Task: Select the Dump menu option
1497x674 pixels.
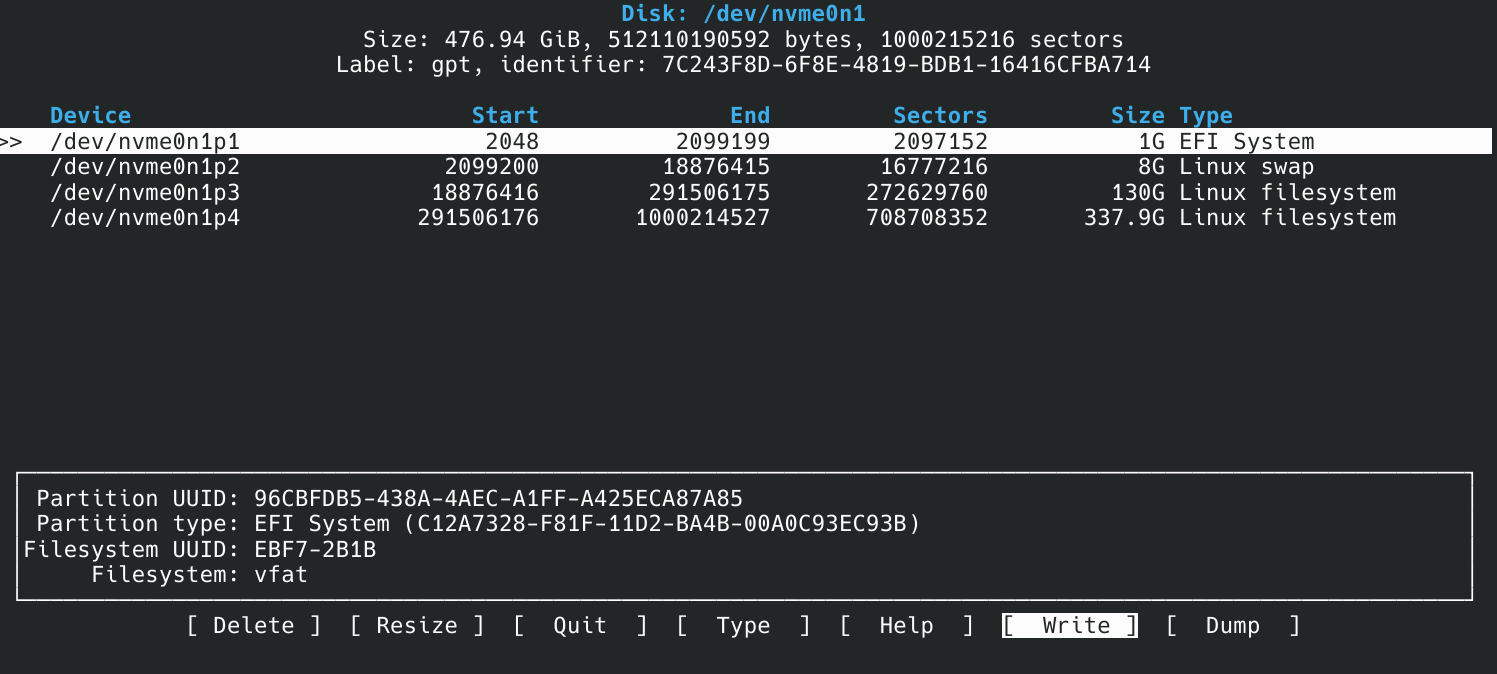Action: click(1233, 626)
